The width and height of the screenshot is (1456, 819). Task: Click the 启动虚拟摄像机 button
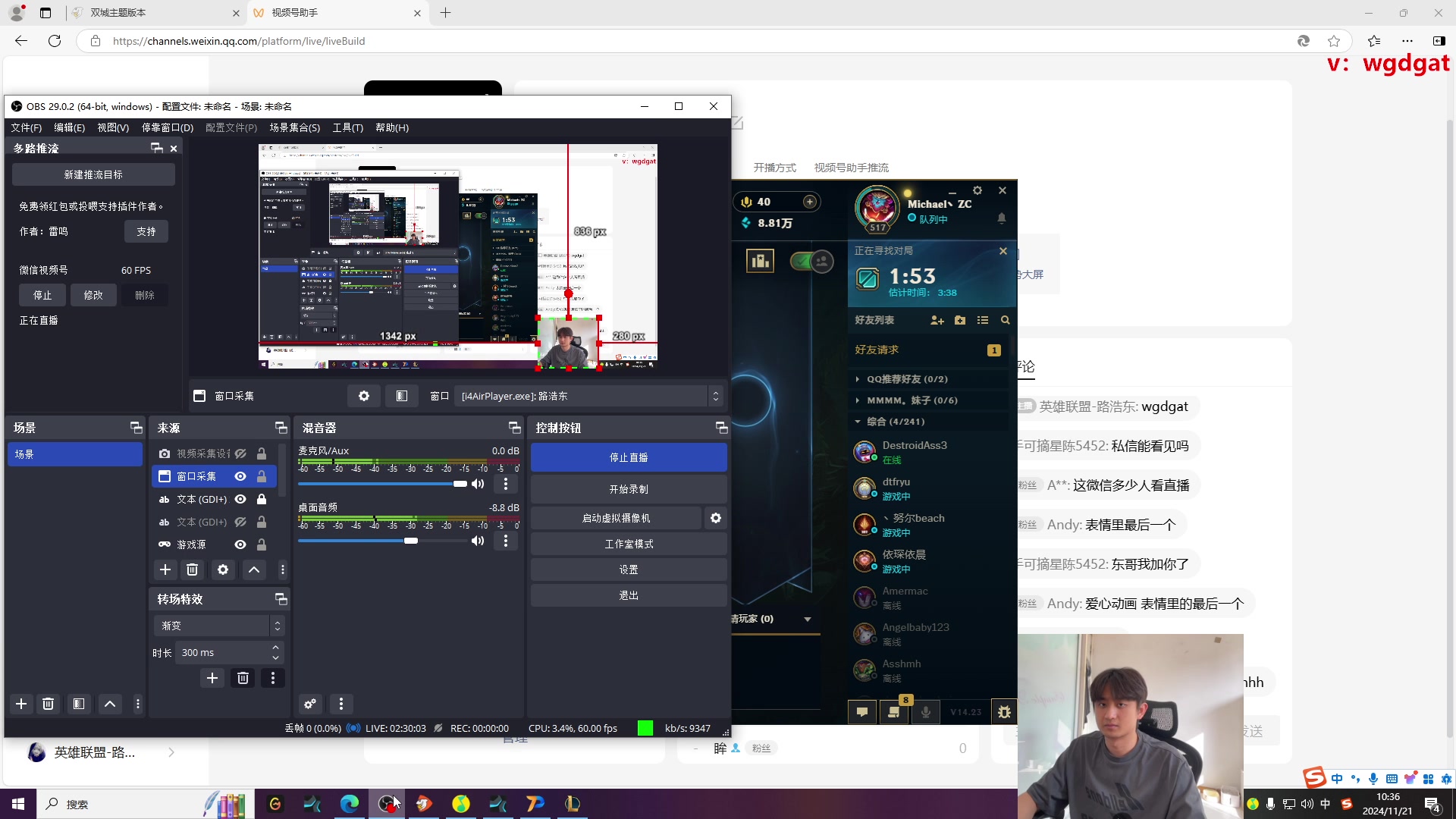pos(616,518)
